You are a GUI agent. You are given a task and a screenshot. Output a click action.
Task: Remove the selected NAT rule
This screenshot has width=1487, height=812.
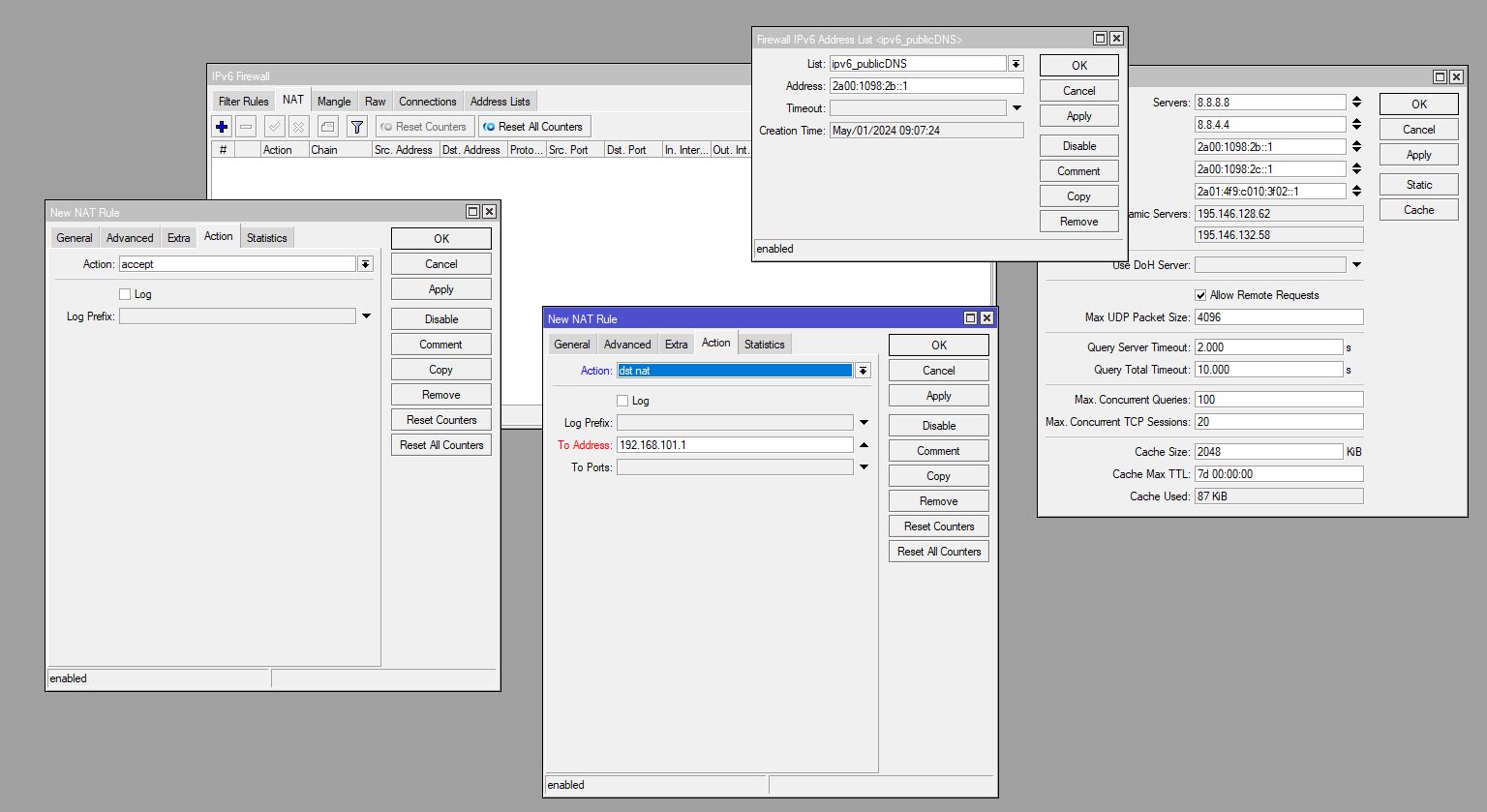coord(247,126)
